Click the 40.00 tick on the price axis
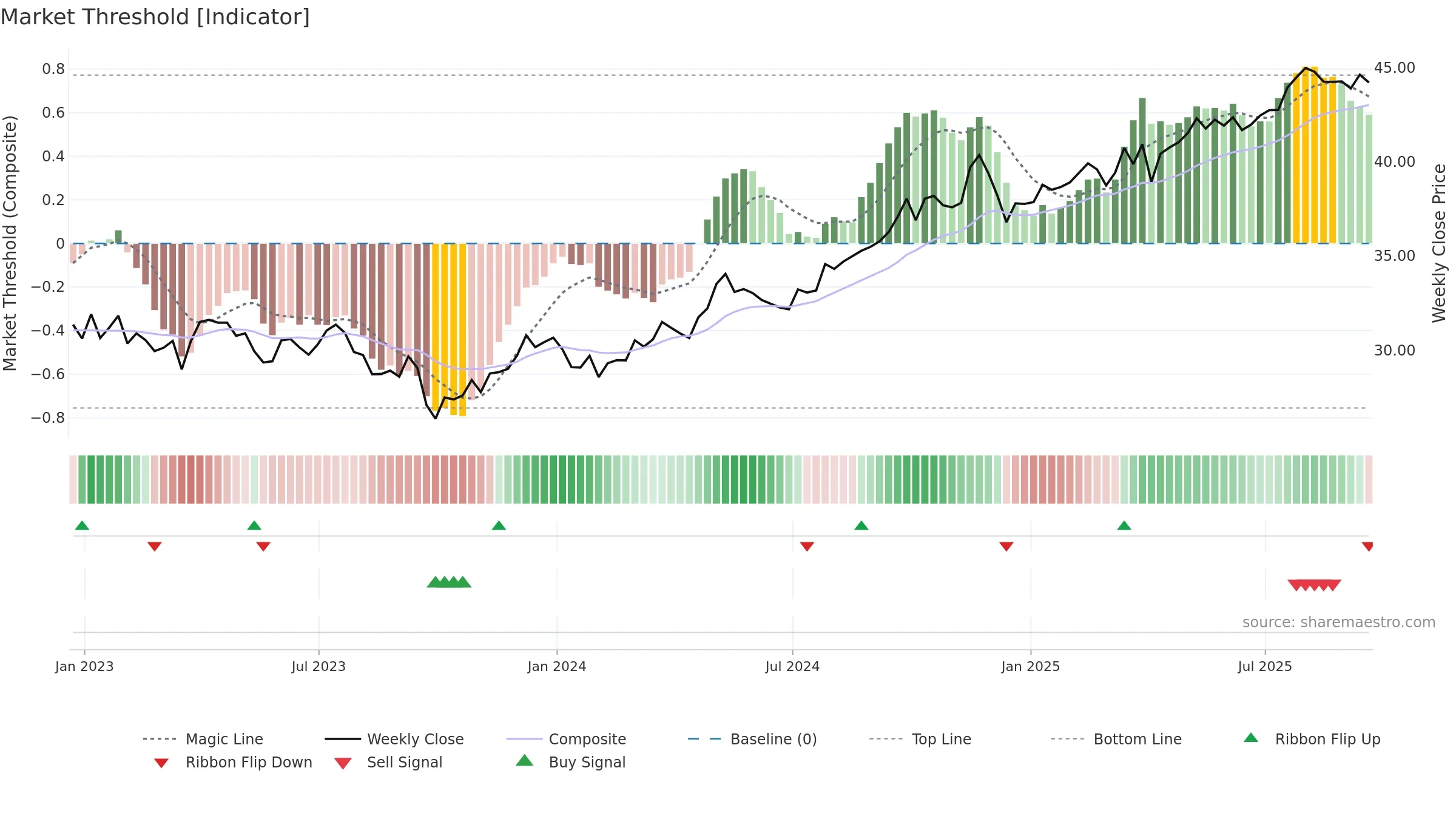1456x819 pixels. 1395,162
